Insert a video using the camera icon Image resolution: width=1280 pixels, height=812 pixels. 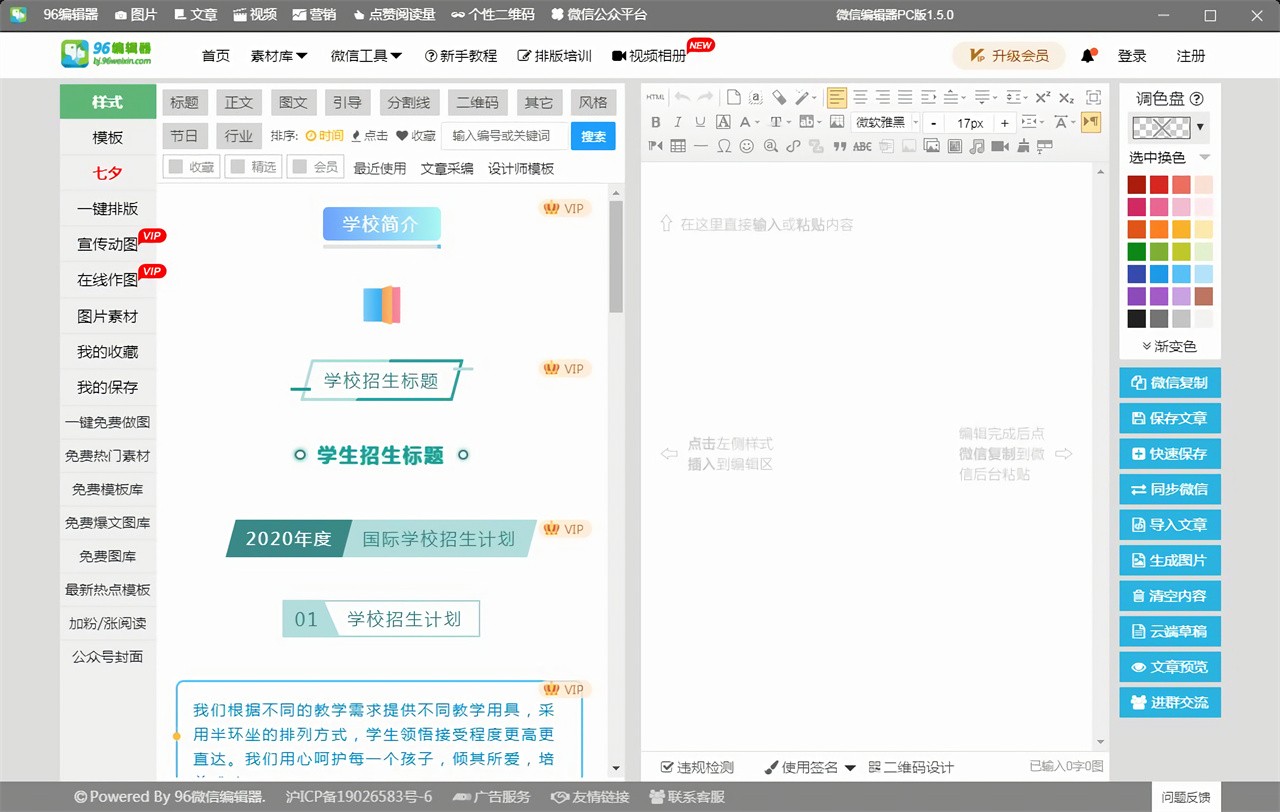pos(999,146)
